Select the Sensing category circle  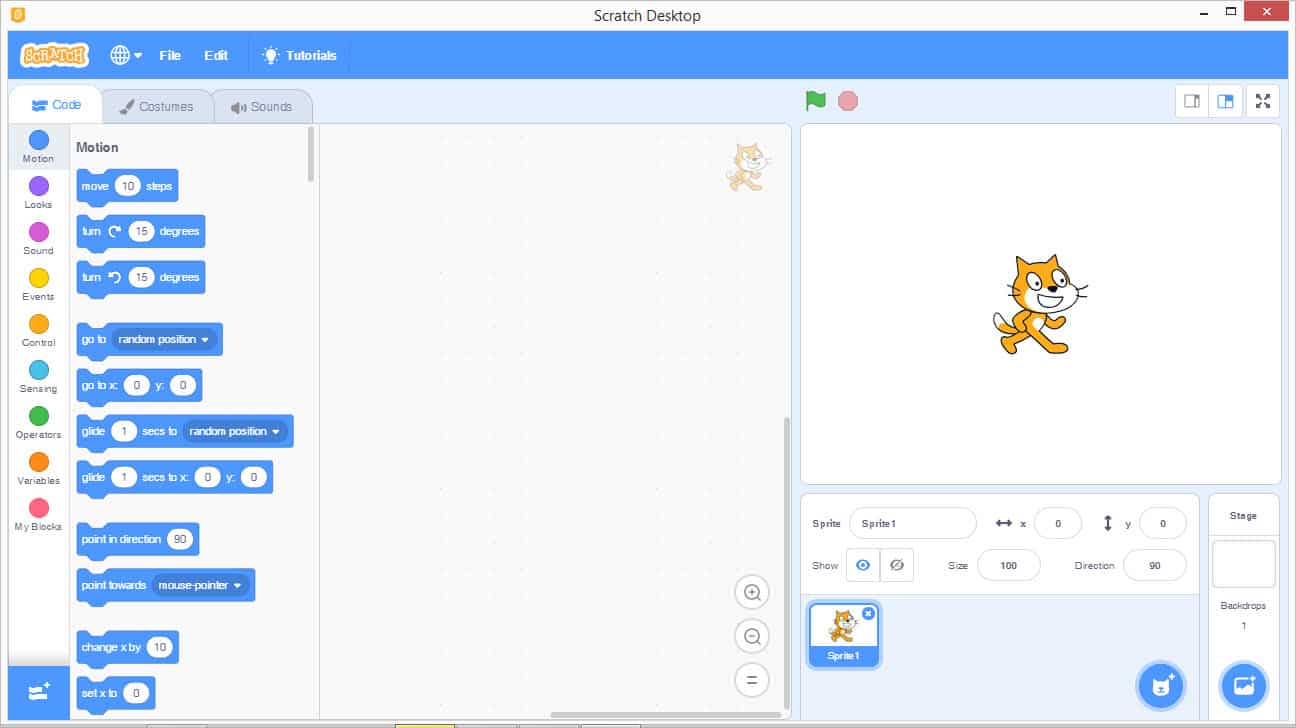click(x=39, y=370)
